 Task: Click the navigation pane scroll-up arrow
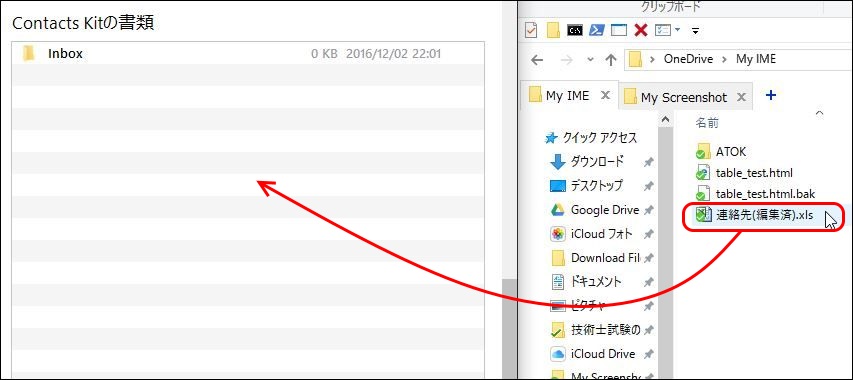[665, 119]
